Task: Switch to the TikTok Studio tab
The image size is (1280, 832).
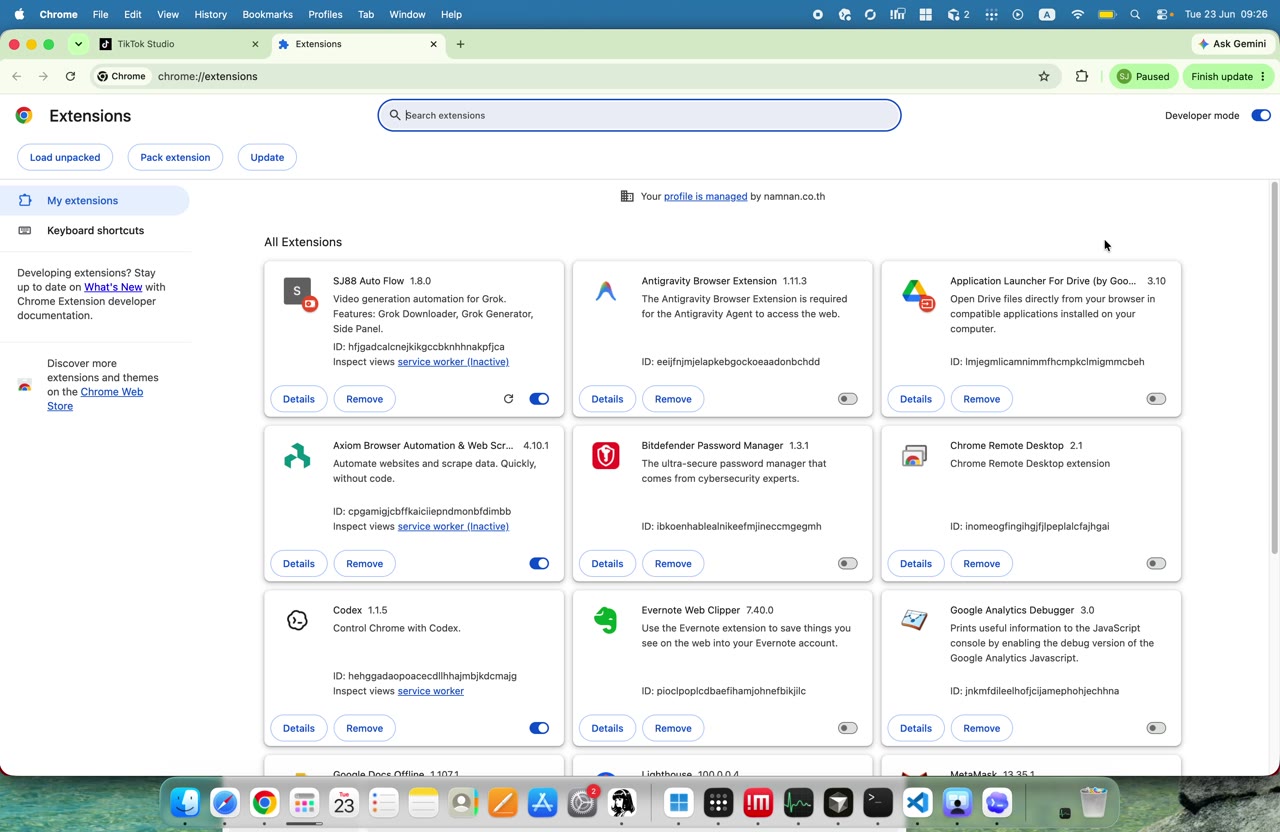Action: click(x=178, y=44)
